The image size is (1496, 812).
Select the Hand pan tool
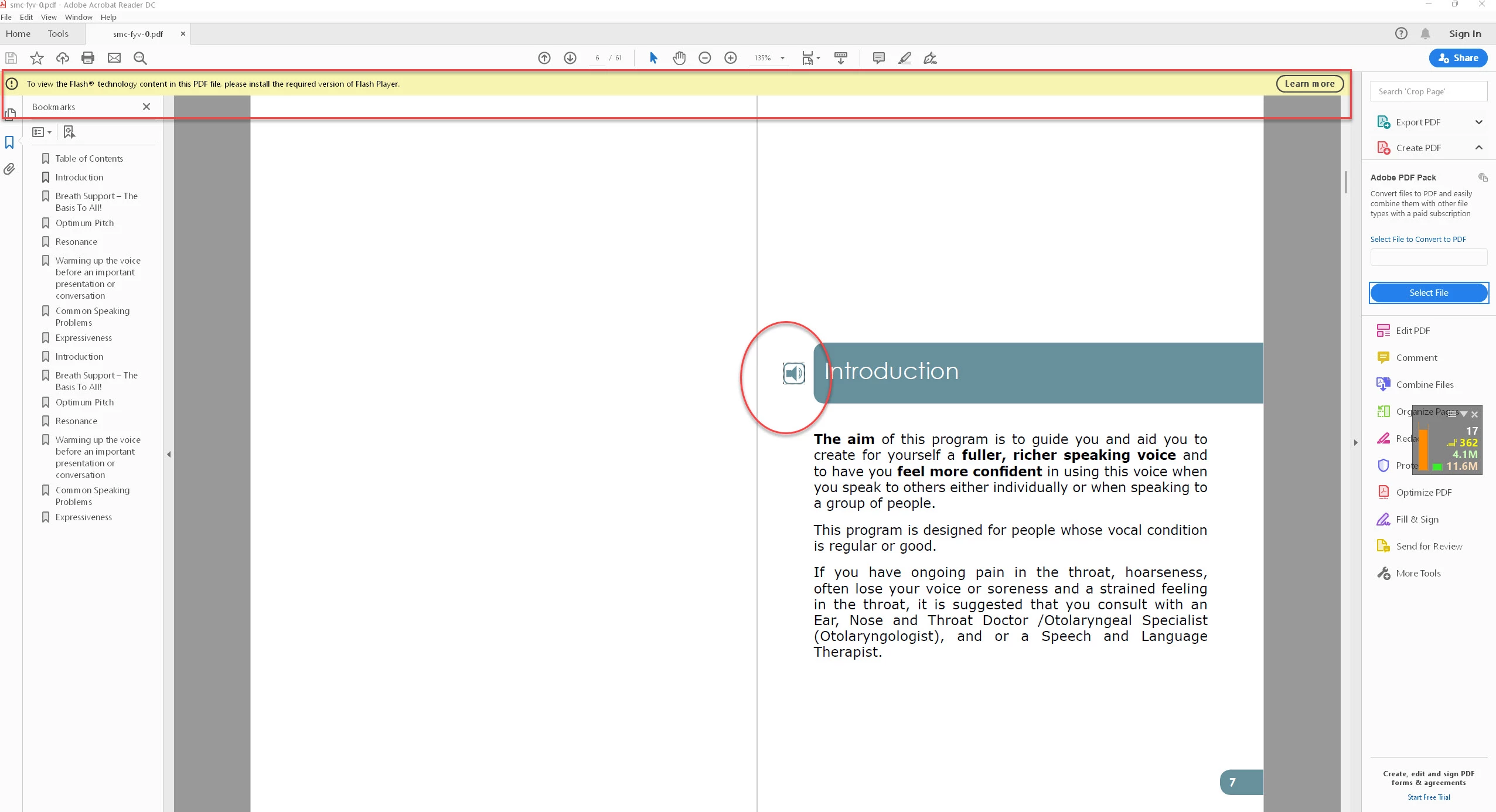679,58
